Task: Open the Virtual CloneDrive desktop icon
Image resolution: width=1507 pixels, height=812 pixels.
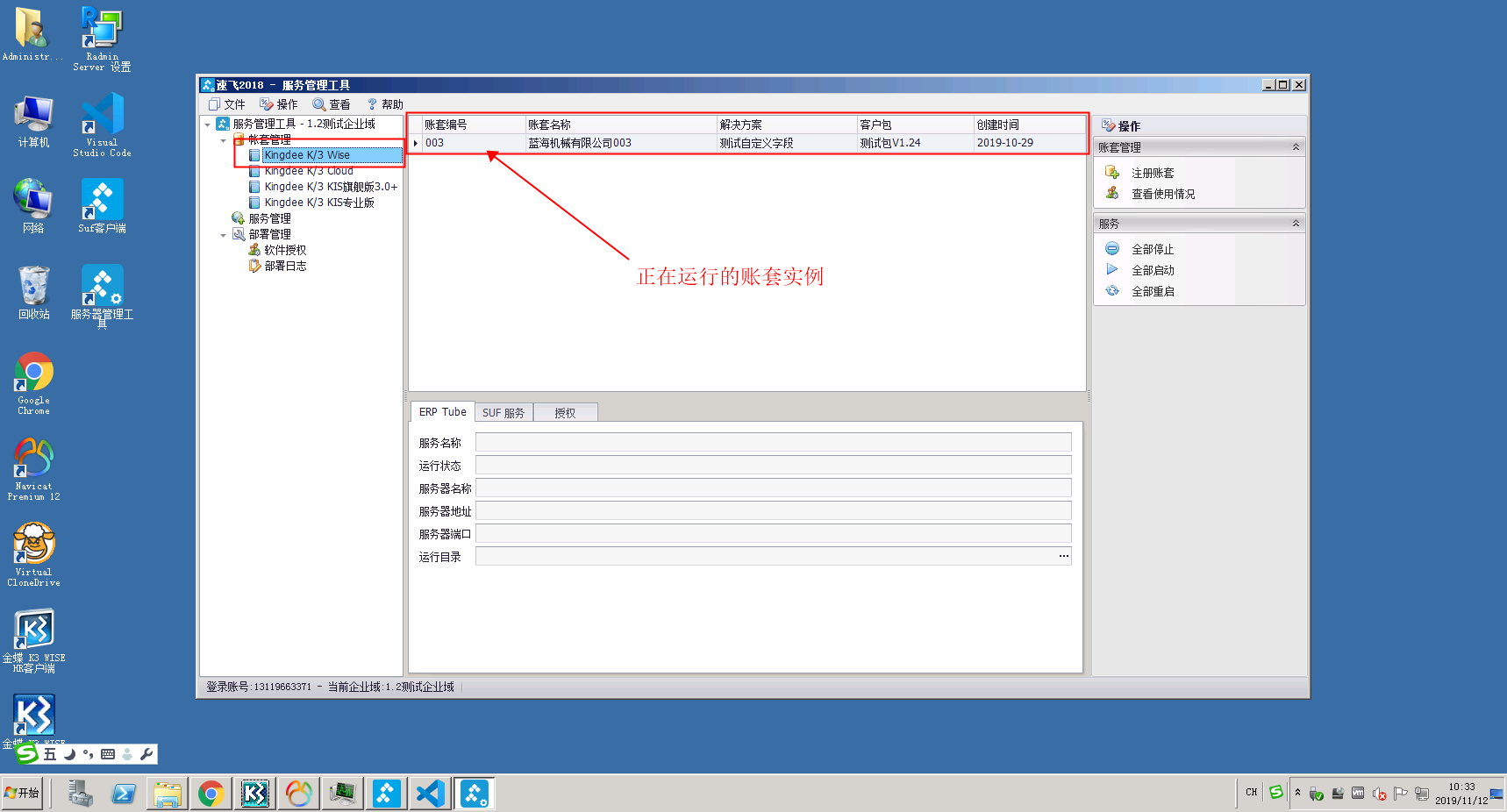Action: point(33,554)
